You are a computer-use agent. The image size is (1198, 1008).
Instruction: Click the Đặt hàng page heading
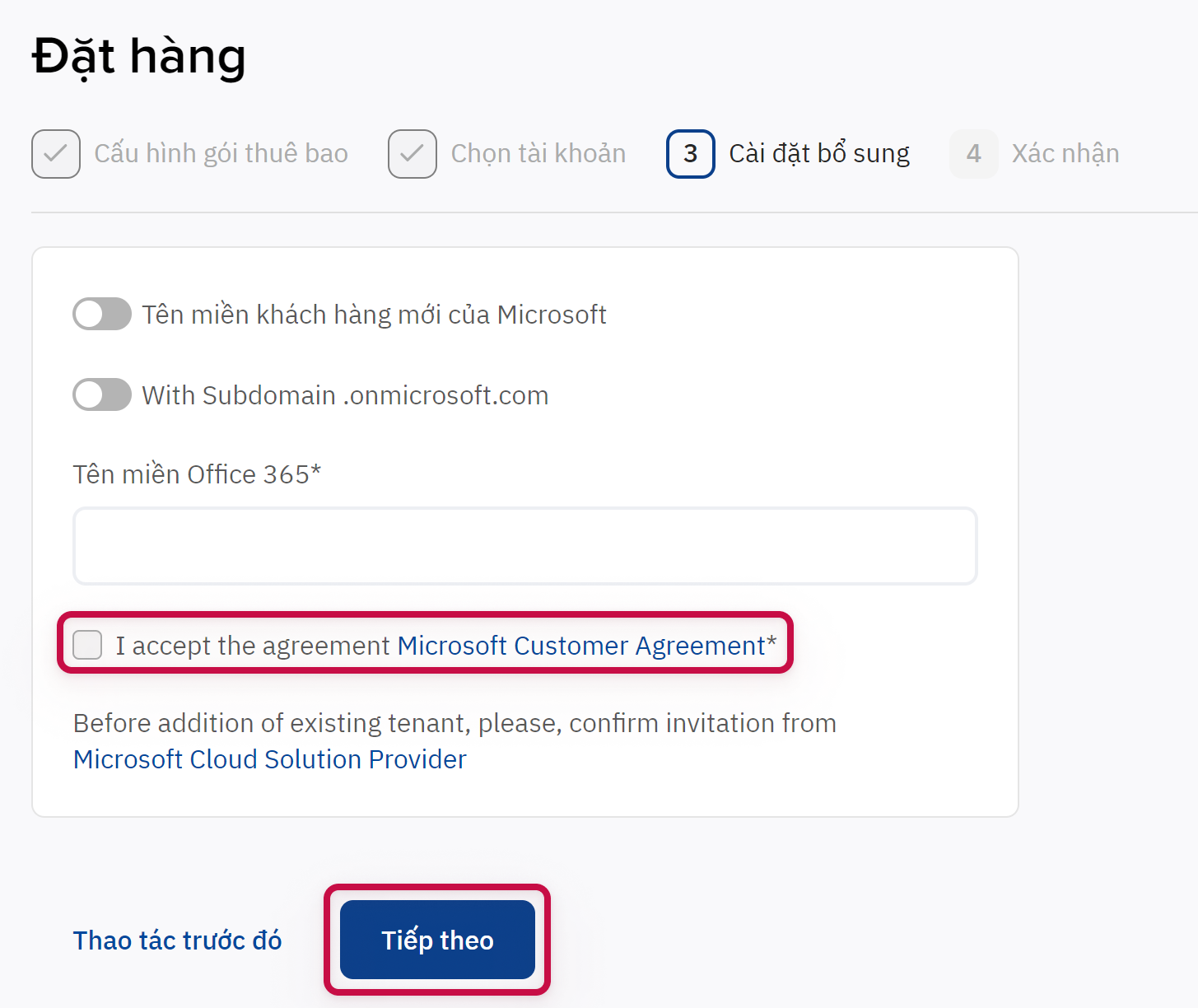(x=138, y=57)
